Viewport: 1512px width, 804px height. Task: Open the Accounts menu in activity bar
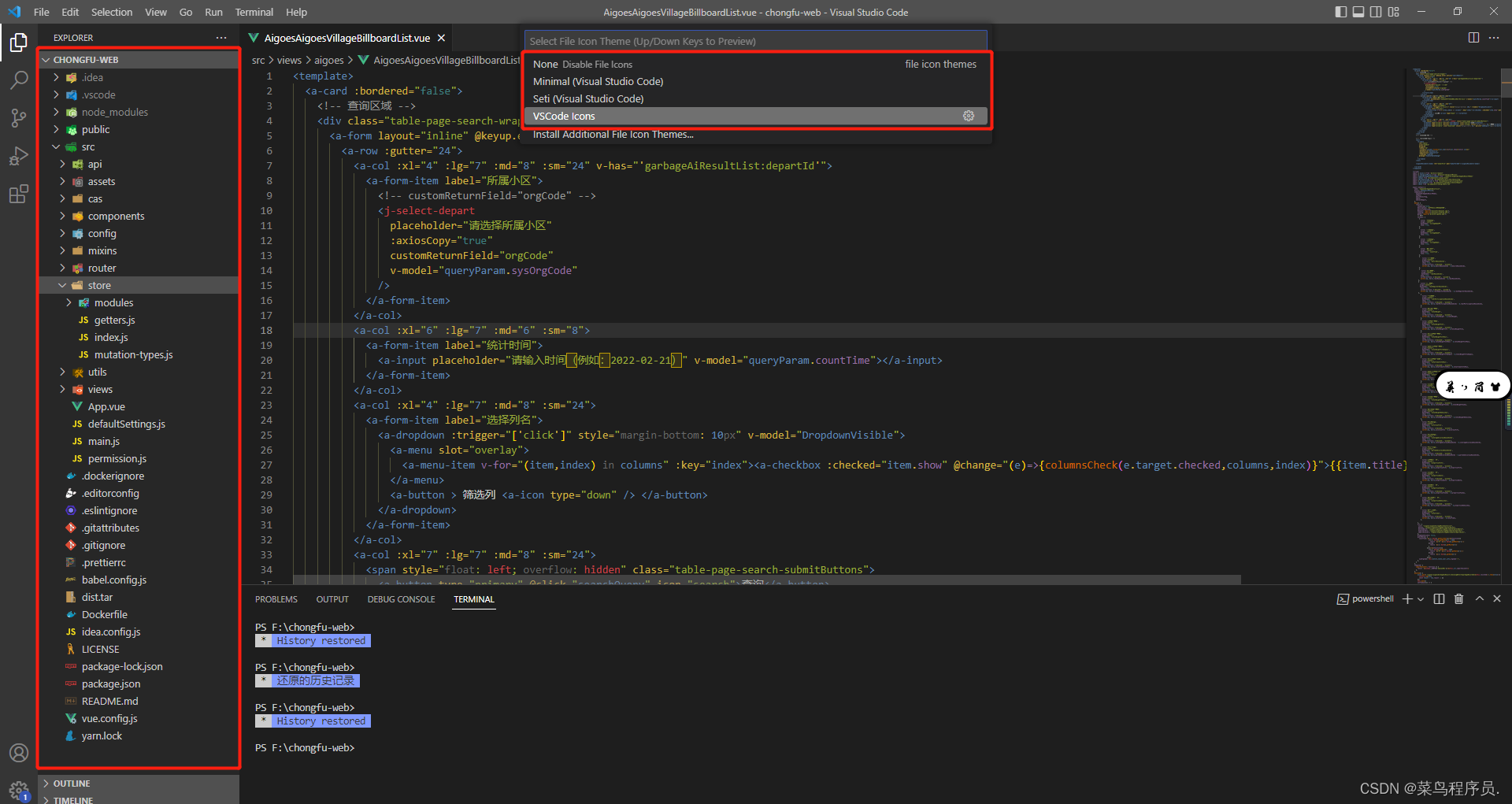(x=19, y=753)
